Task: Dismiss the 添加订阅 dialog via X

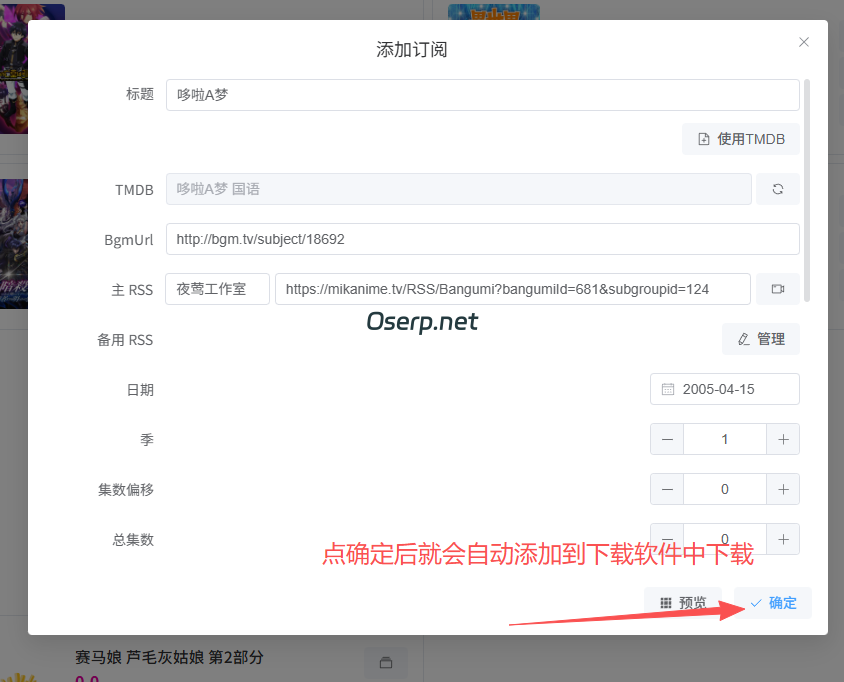Action: click(x=803, y=42)
